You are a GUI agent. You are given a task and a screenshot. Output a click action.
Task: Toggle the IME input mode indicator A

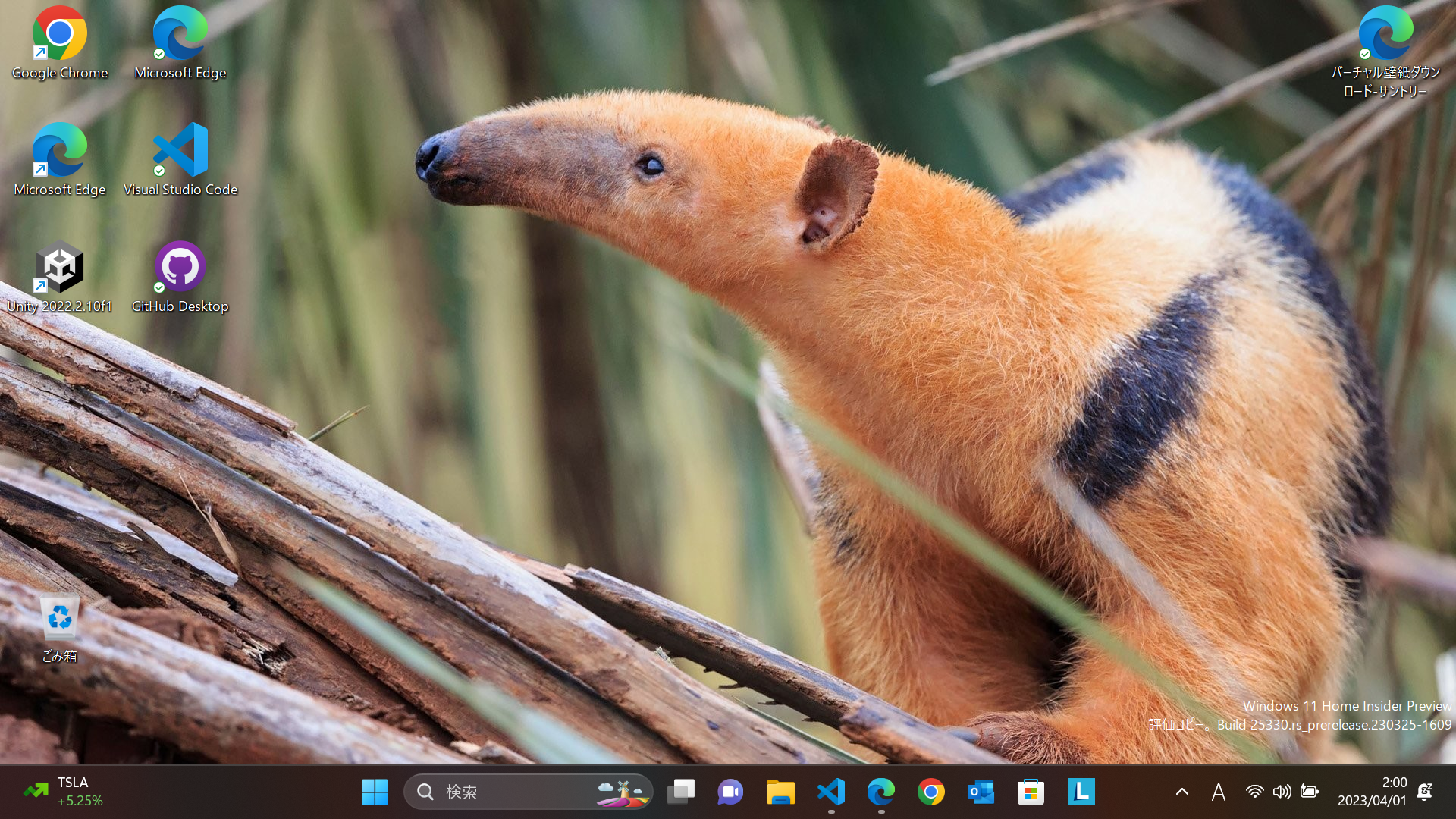click(1219, 792)
